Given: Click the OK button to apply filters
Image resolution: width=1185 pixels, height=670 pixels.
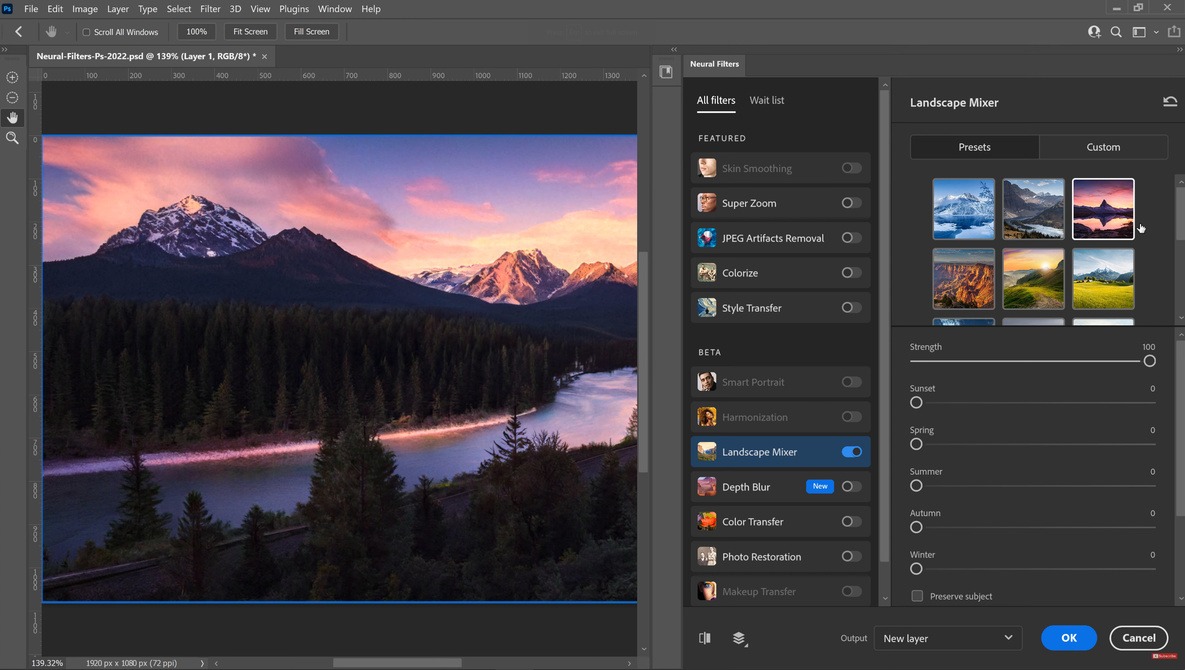Looking at the screenshot, I should tap(1068, 637).
